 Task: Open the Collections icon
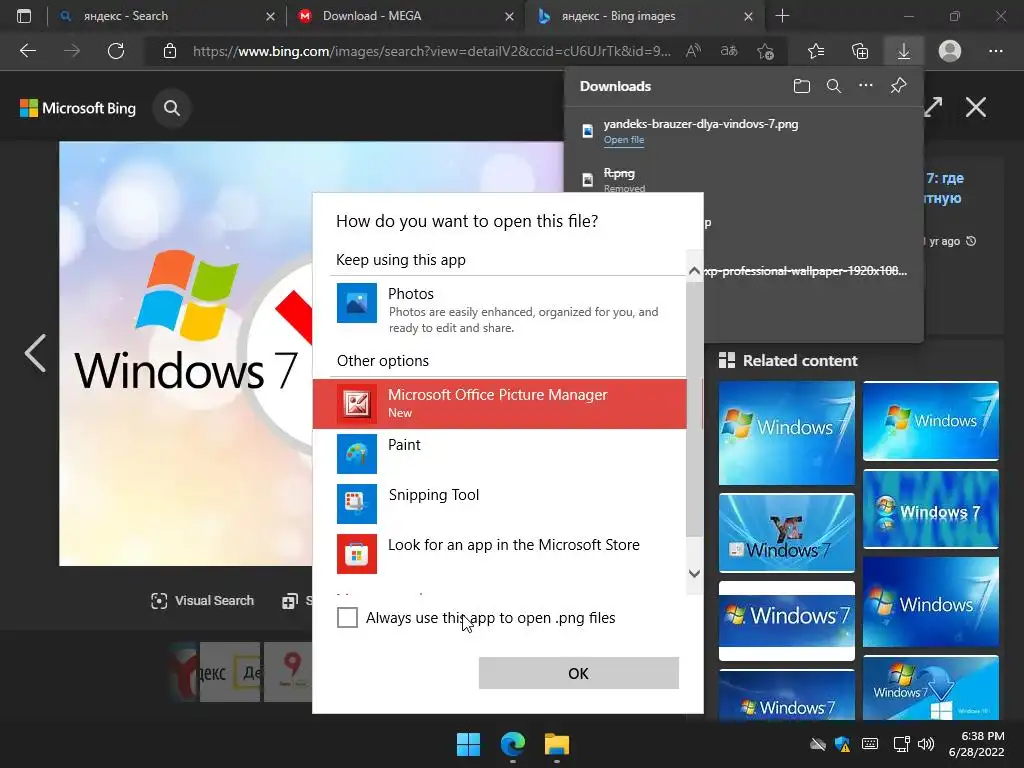point(860,51)
